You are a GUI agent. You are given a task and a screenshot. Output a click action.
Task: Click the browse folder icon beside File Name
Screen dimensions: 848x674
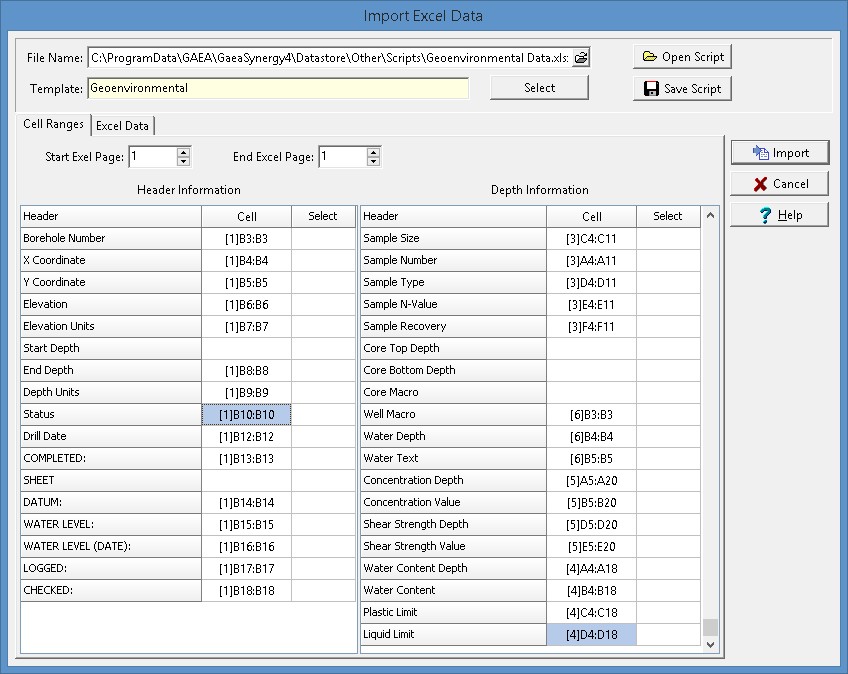pos(580,58)
